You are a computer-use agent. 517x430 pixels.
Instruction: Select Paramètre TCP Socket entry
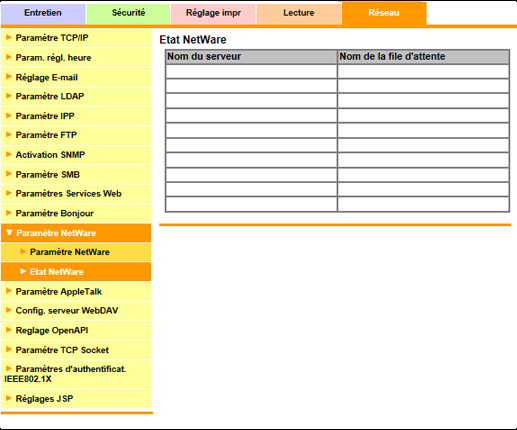(76, 350)
